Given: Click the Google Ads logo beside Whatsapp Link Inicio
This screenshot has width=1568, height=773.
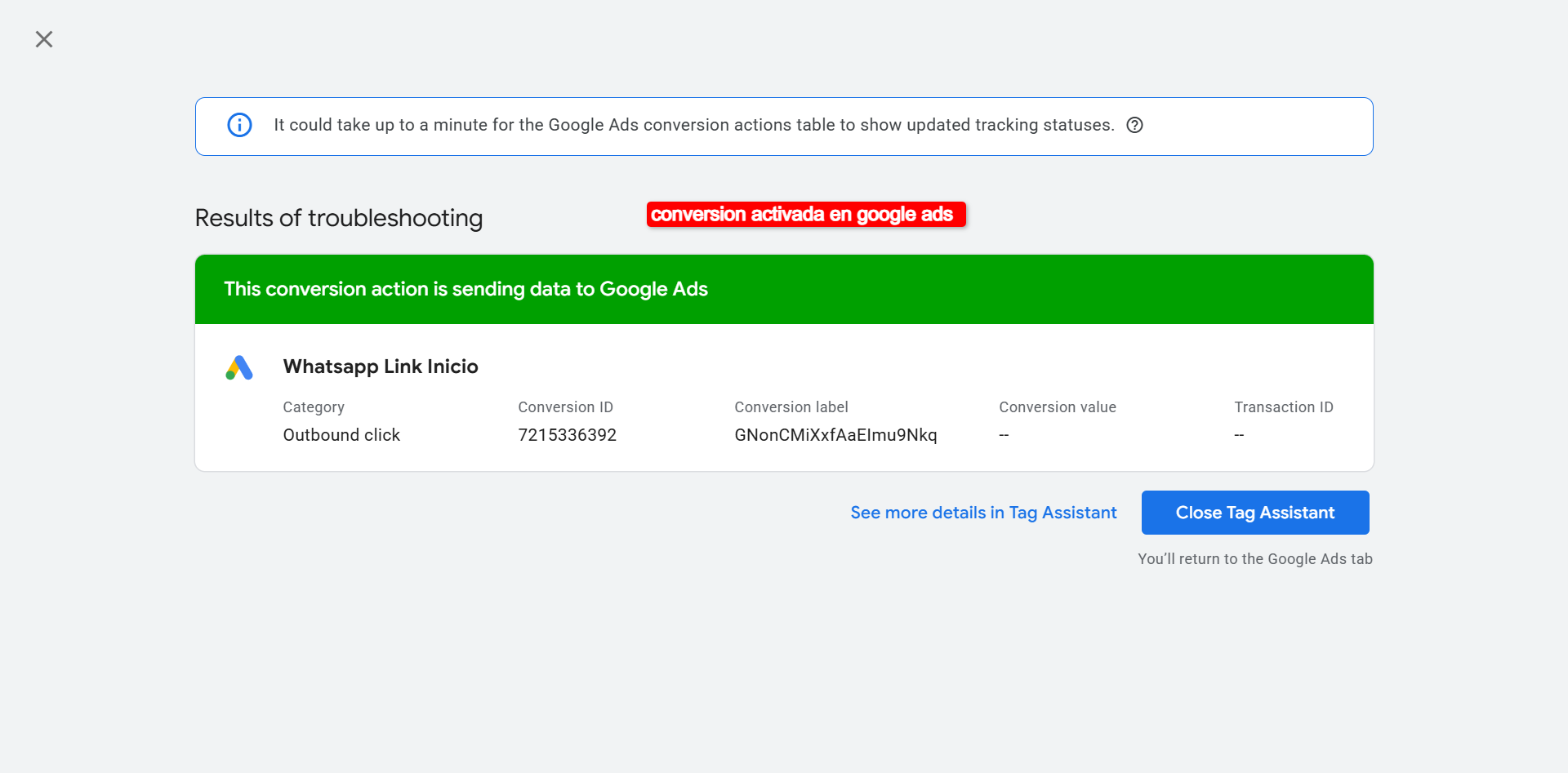Looking at the screenshot, I should (239, 367).
